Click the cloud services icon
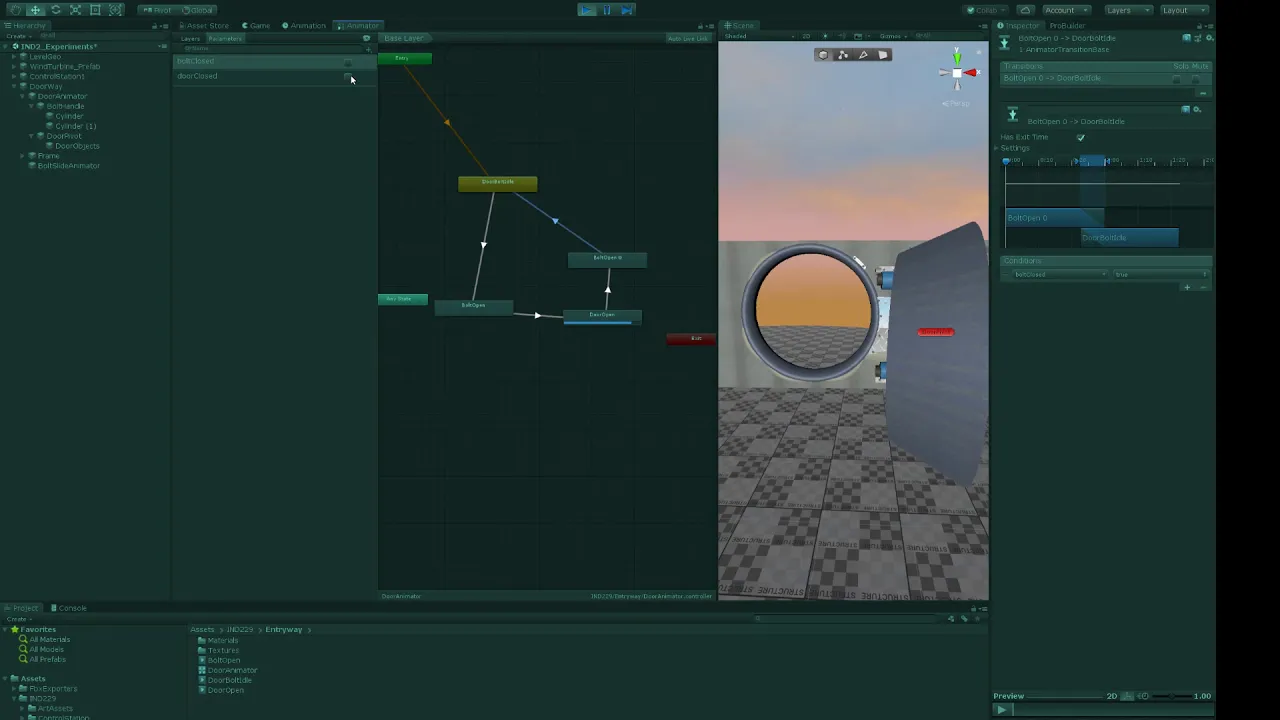1280x720 pixels. point(1025,10)
